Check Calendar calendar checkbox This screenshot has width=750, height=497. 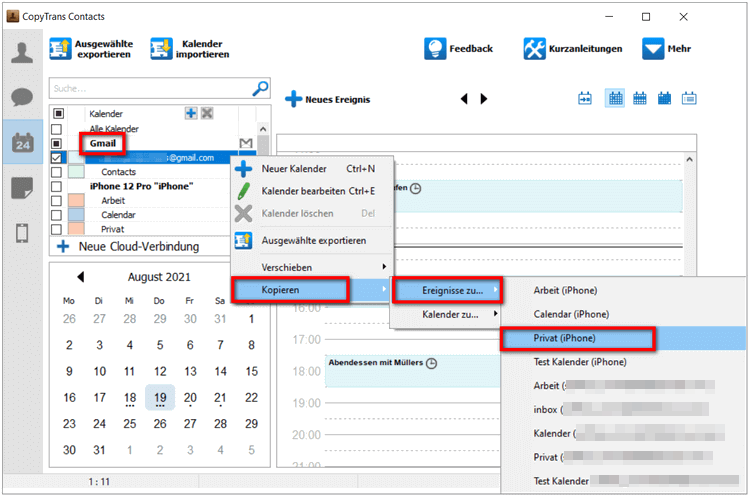click(x=56, y=215)
